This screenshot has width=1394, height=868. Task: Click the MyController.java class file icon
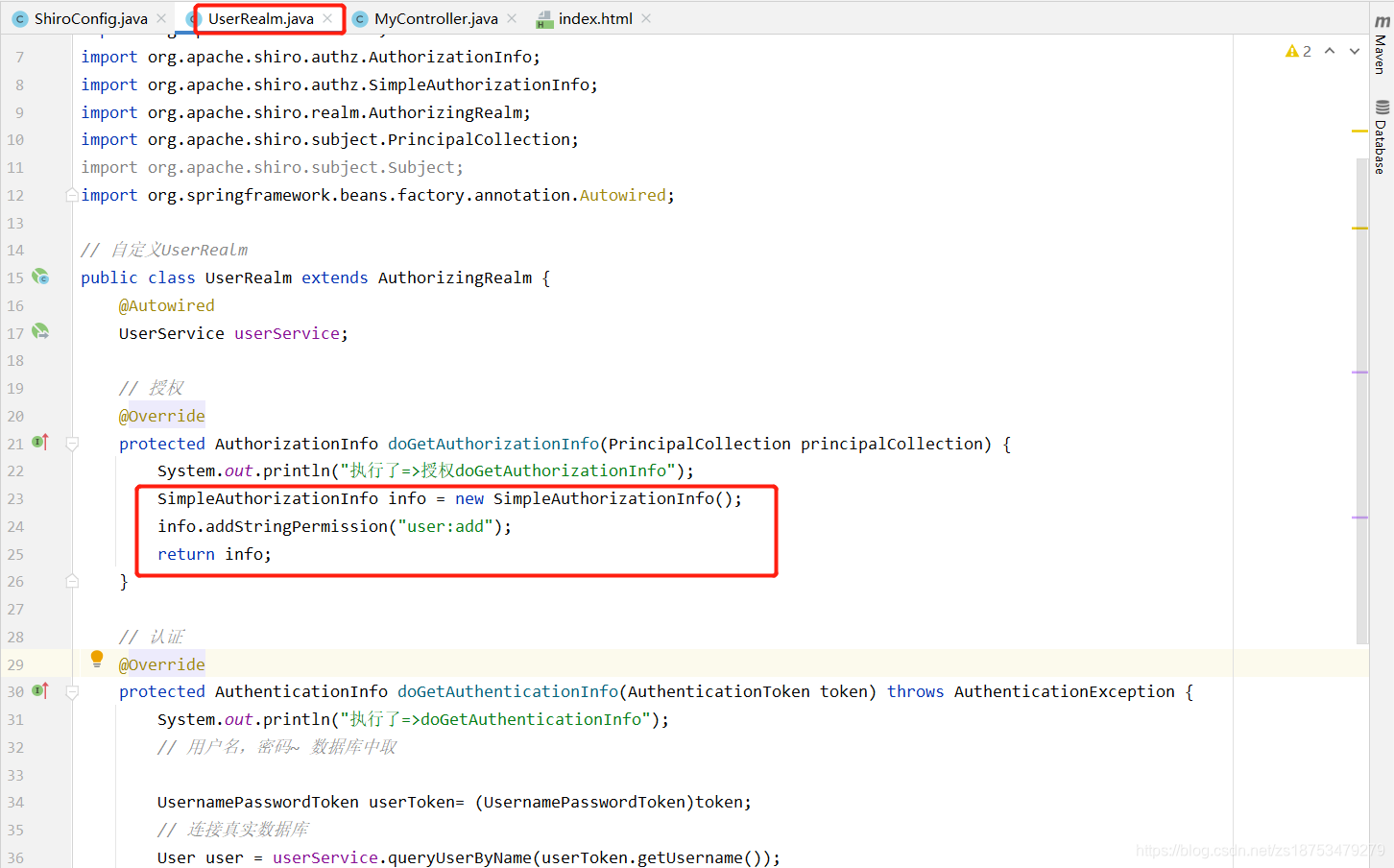(360, 18)
